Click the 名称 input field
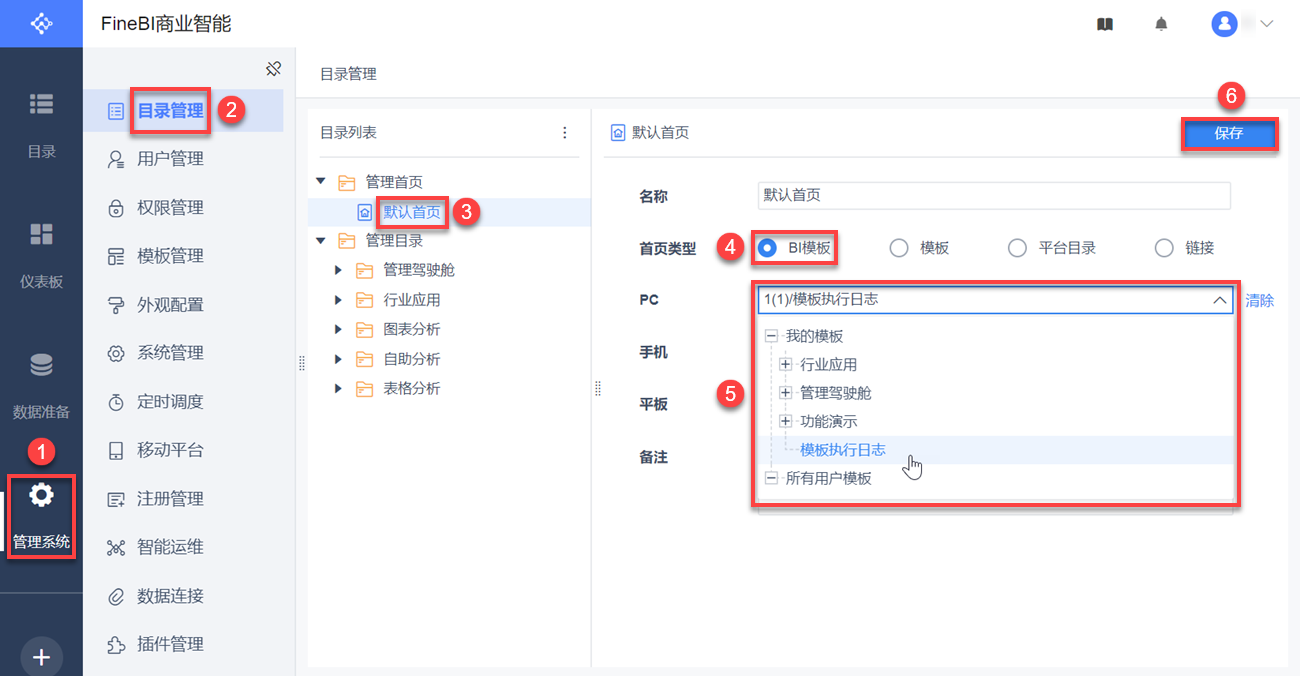The image size is (1300, 676). [994, 196]
